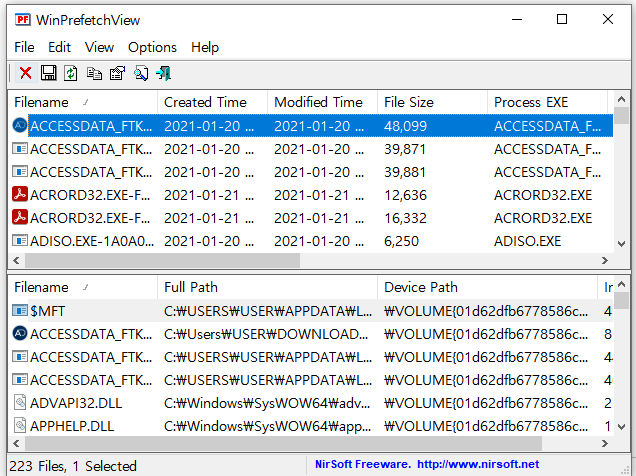
Task: Click the C:\Windows\SysWOW64\adv... path cell
Action: [x=267, y=403]
